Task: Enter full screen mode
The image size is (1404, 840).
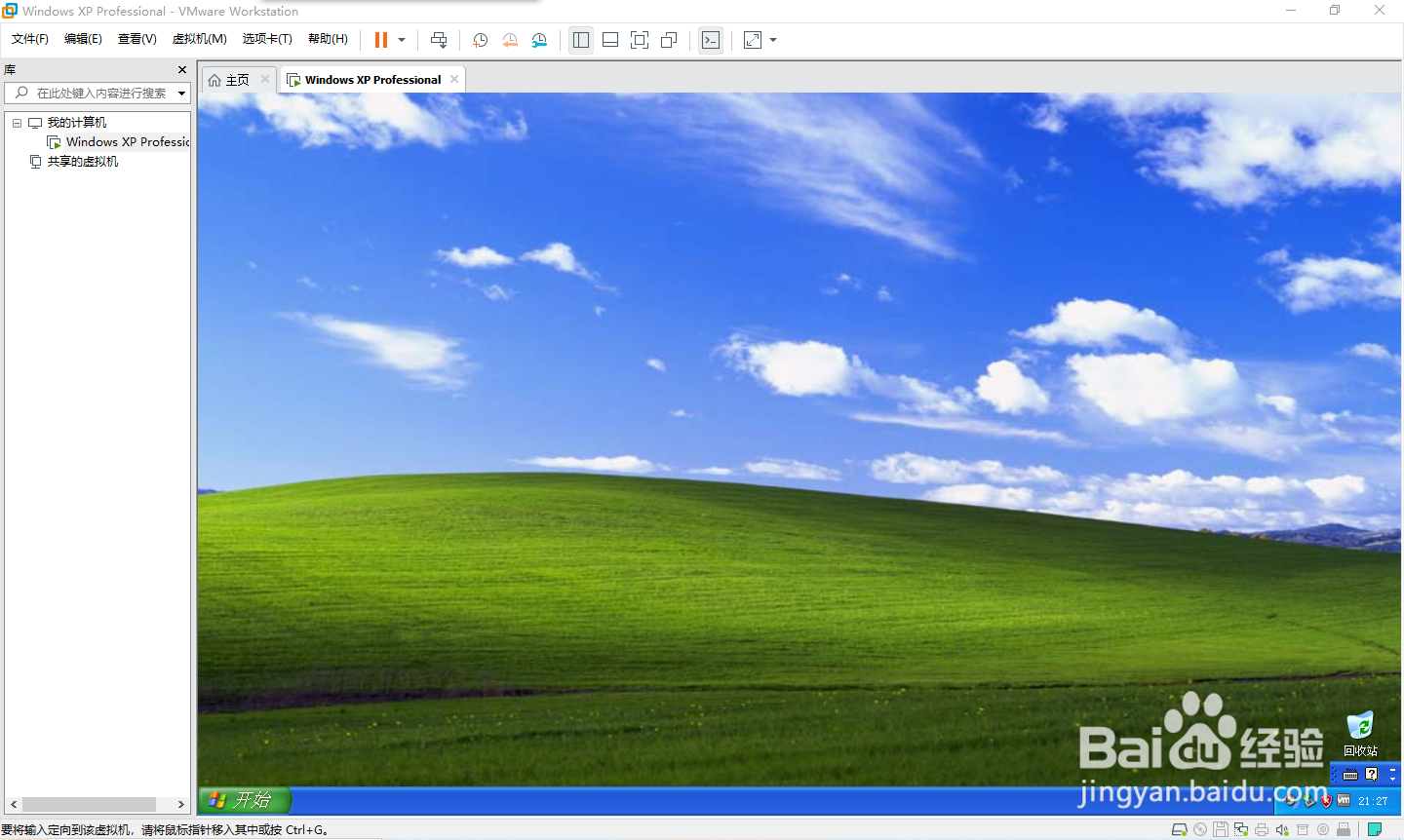Action: click(x=640, y=40)
